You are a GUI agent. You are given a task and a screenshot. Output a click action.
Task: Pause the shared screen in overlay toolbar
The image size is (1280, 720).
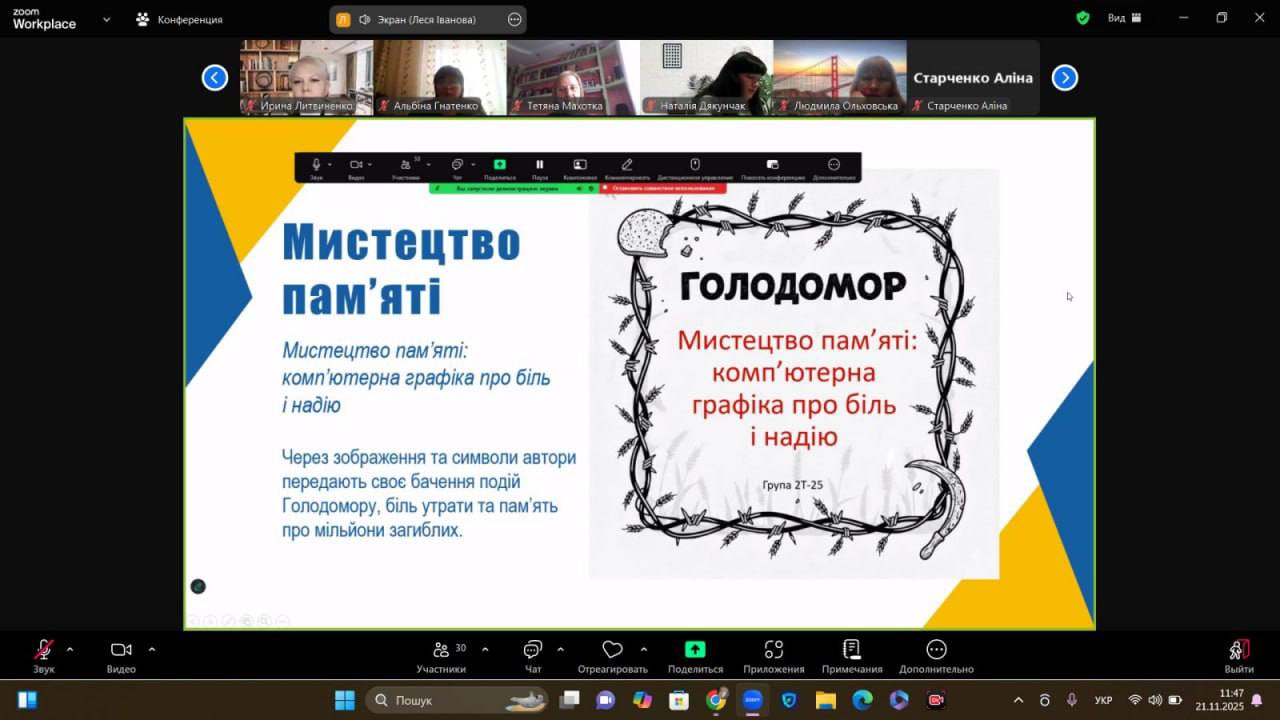pos(540,165)
